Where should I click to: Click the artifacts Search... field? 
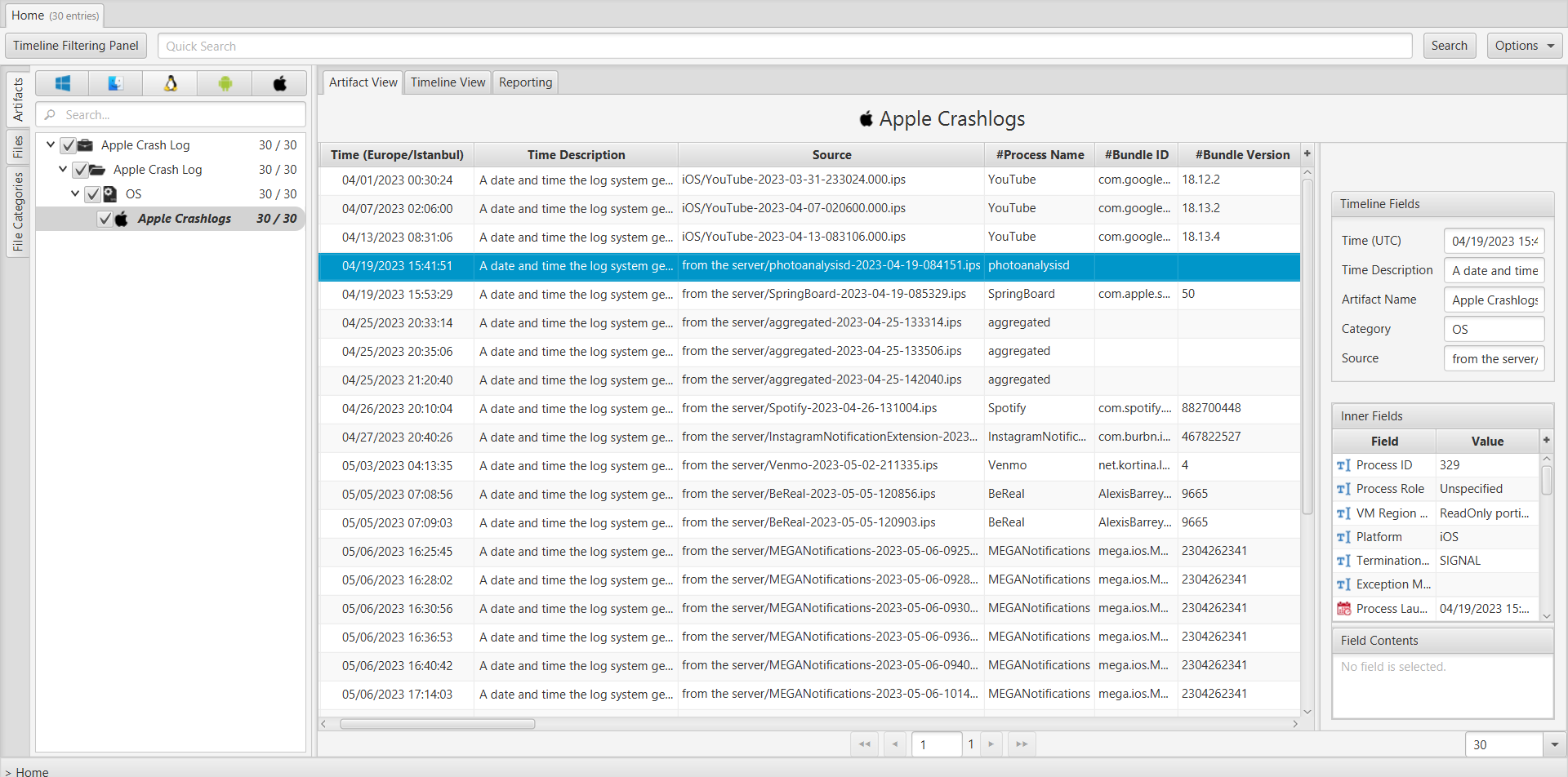click(171, 114)
